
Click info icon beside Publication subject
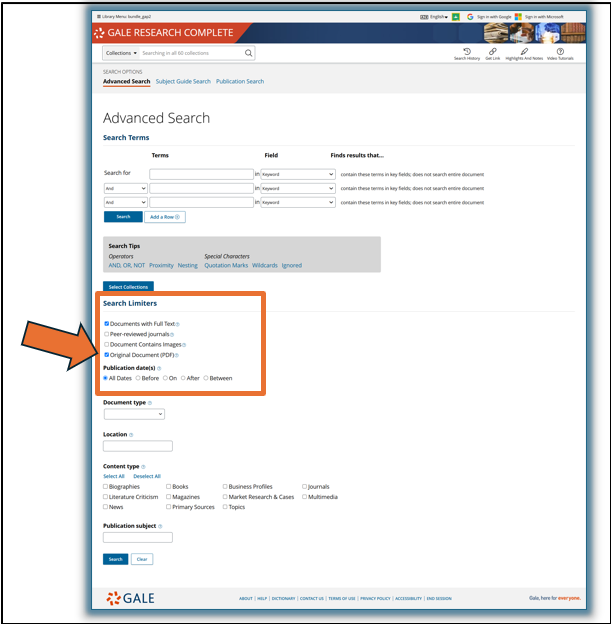click(160, 526)
